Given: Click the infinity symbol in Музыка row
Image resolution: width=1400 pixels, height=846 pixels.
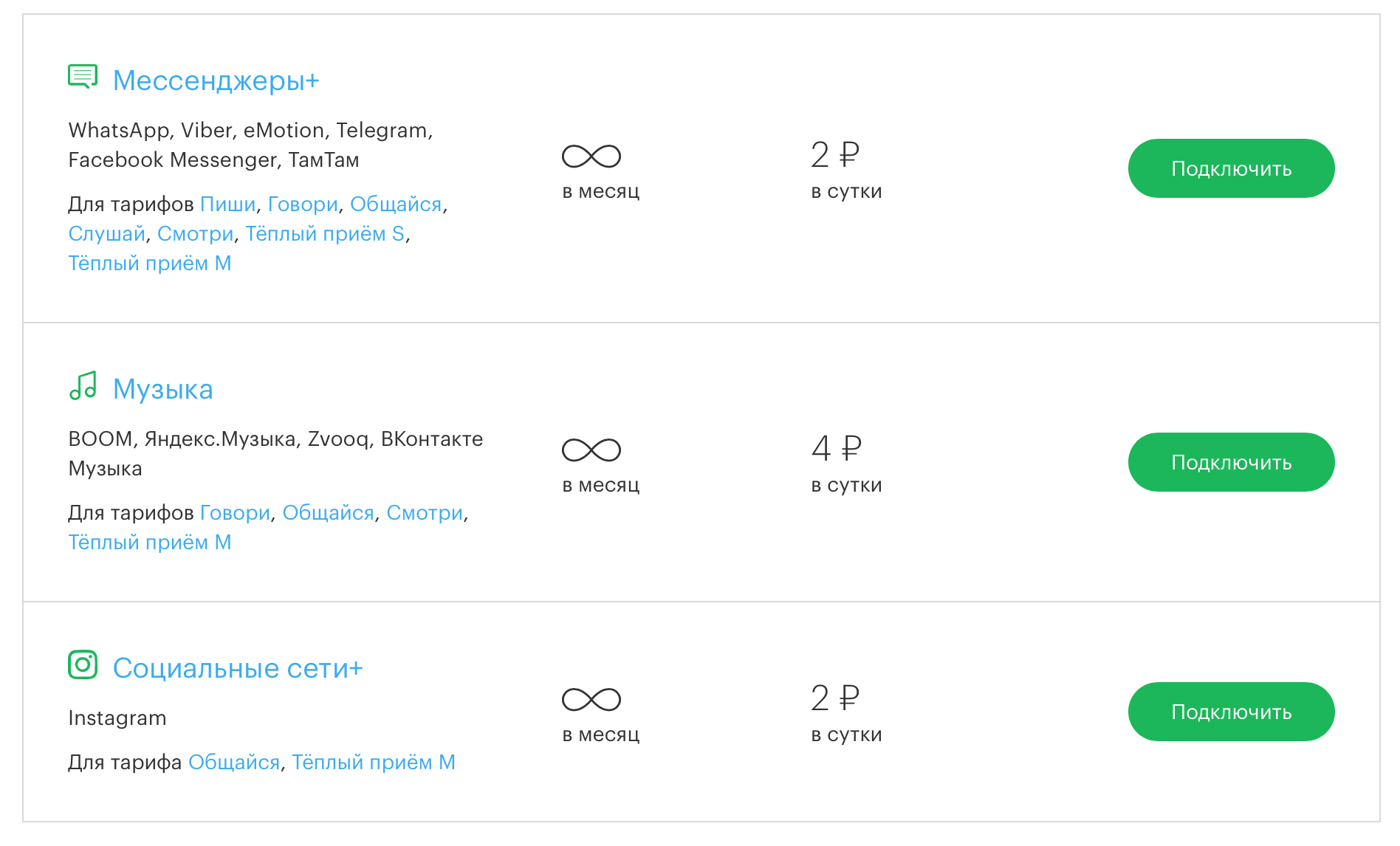Looking at the screenshot, I should click(591, 450).
